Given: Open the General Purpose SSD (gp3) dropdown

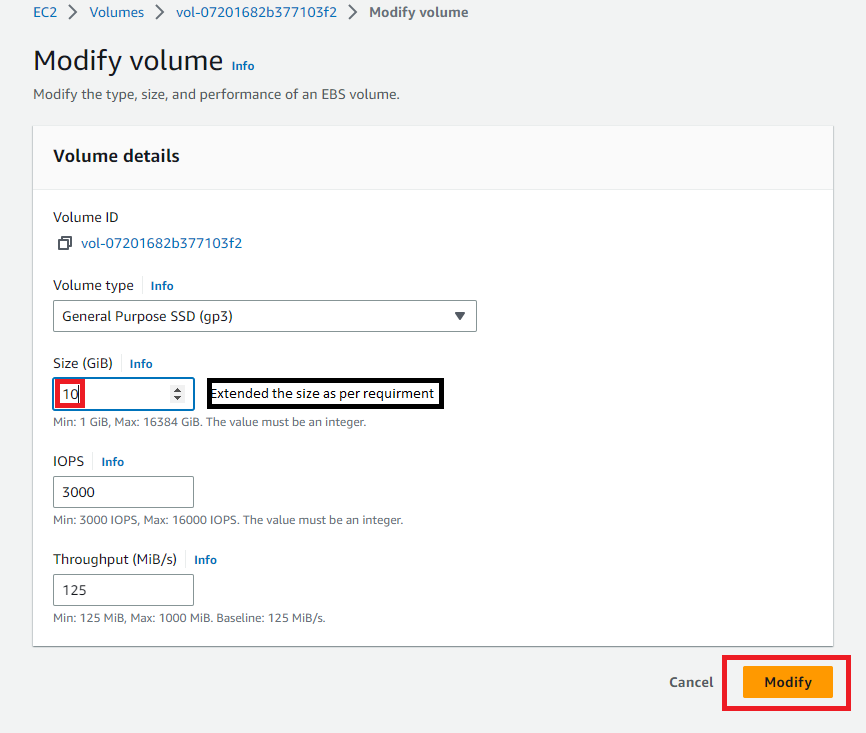Looking at the screenshot, I should pos(265,316).
